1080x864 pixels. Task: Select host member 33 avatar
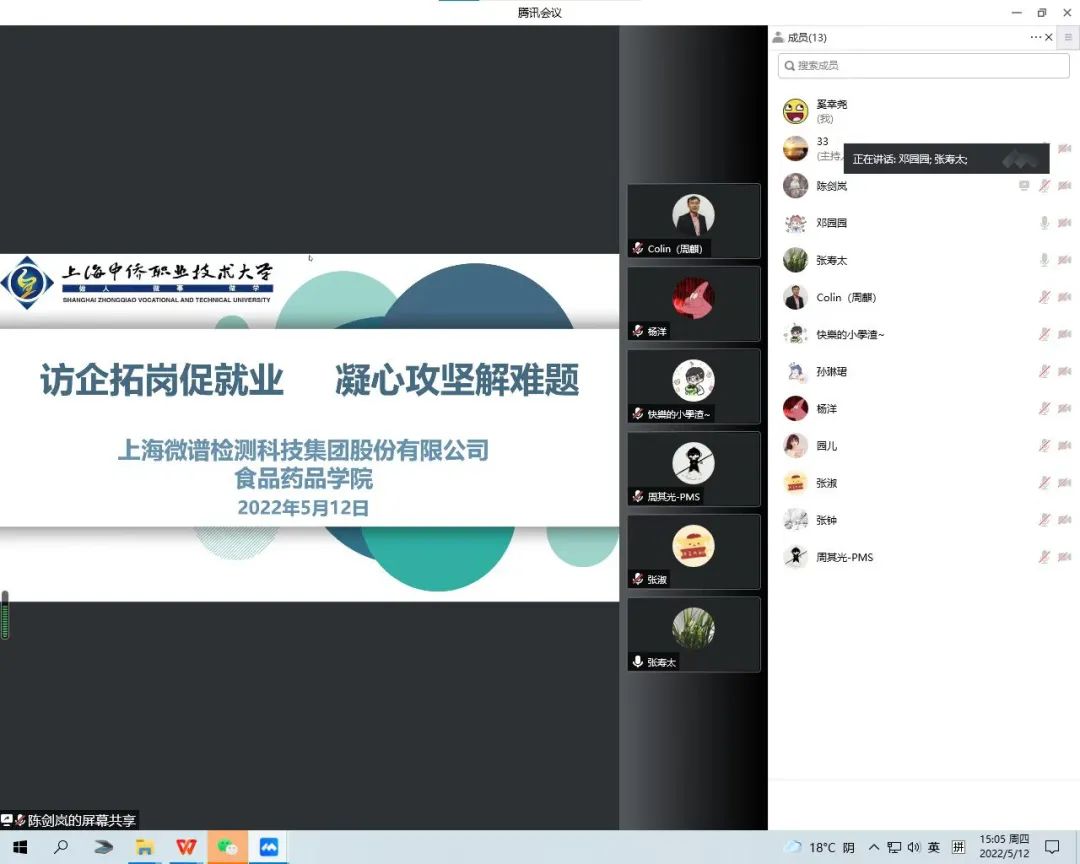point(796,148)
